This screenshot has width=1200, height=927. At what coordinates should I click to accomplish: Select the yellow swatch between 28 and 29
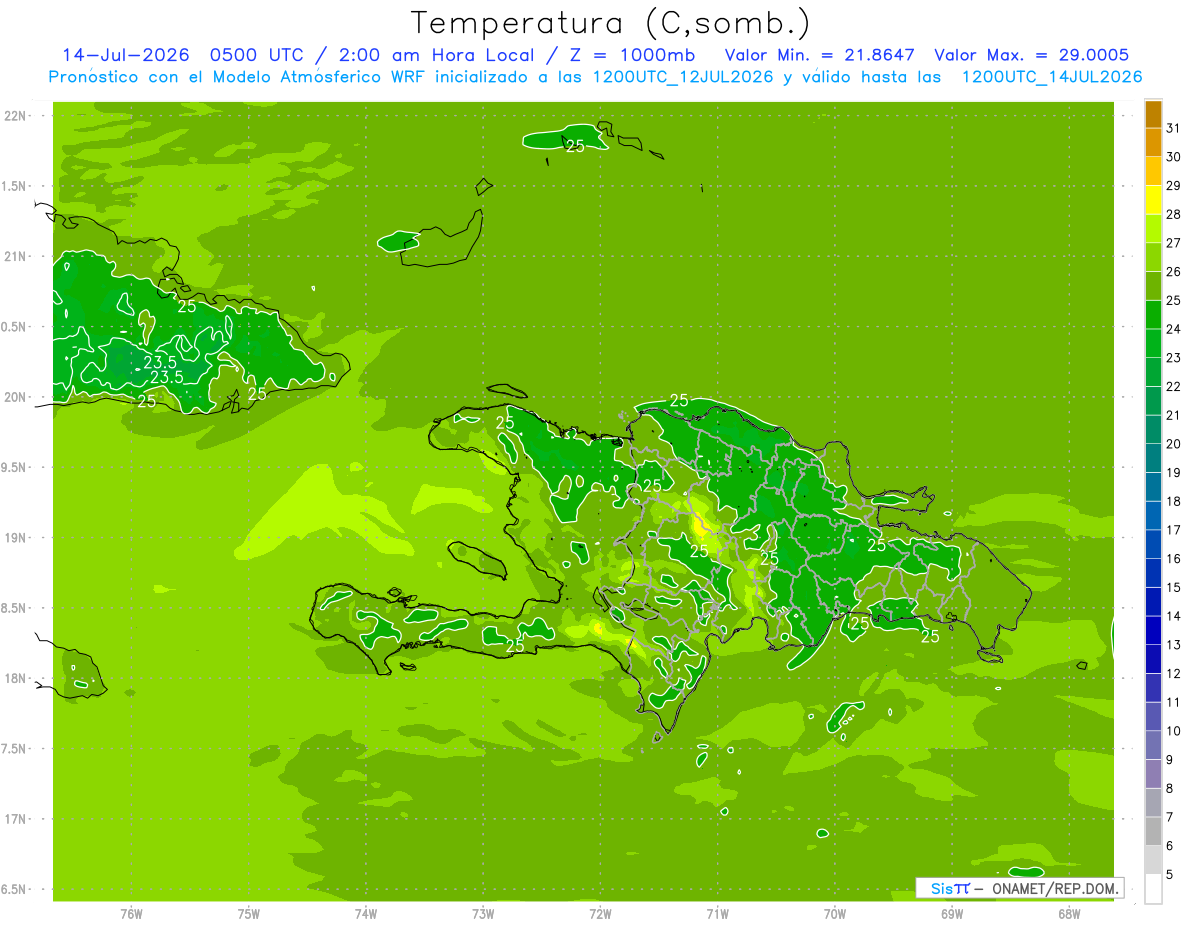1153,199
